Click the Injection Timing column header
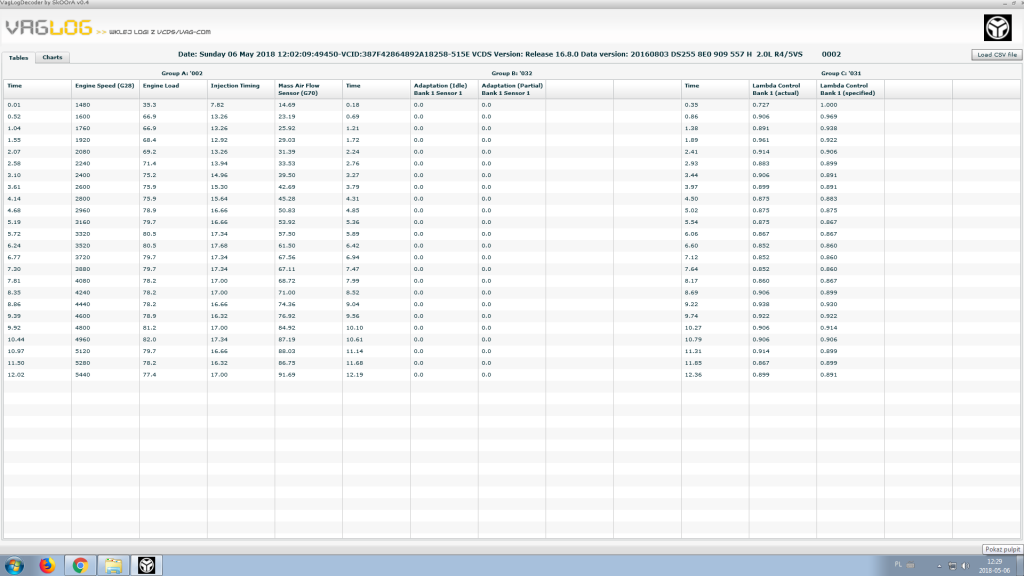This screenshot has height=576, width=1024. coord(235,86)
